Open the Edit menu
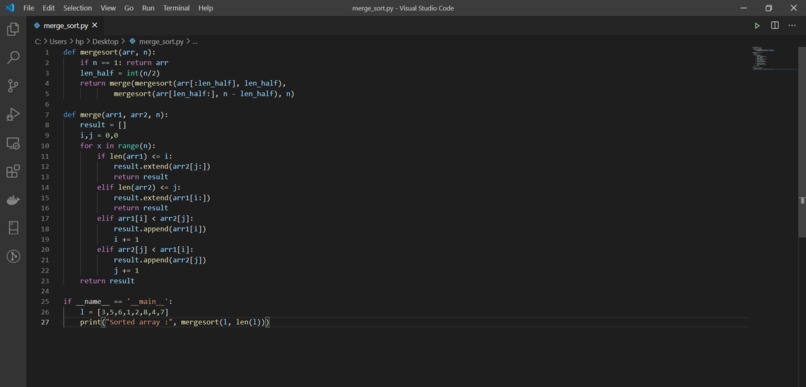Viewport: 806px width, 387px height. click(x=48, y=8)
